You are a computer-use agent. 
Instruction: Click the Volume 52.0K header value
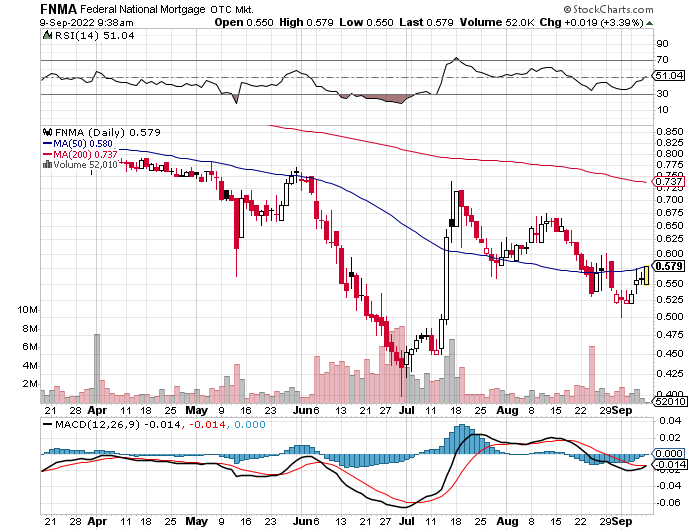pos(497,22)
